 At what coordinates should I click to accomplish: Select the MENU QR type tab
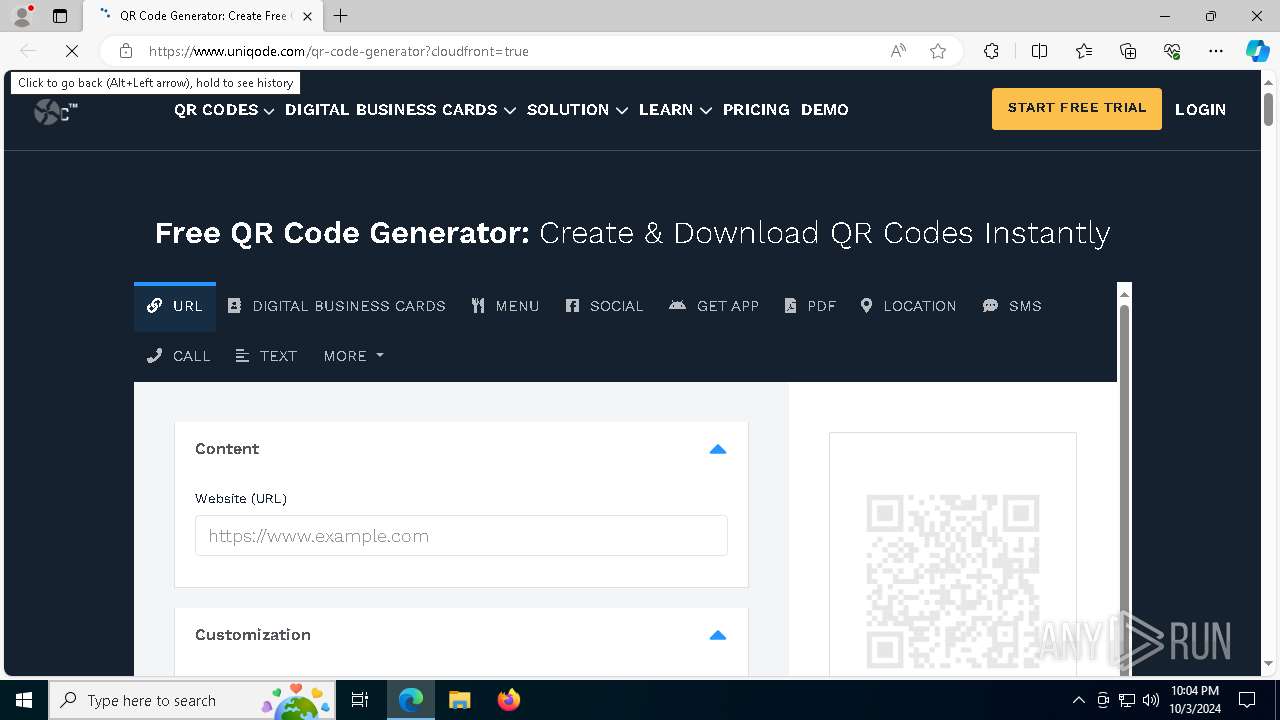pos(505,306)
